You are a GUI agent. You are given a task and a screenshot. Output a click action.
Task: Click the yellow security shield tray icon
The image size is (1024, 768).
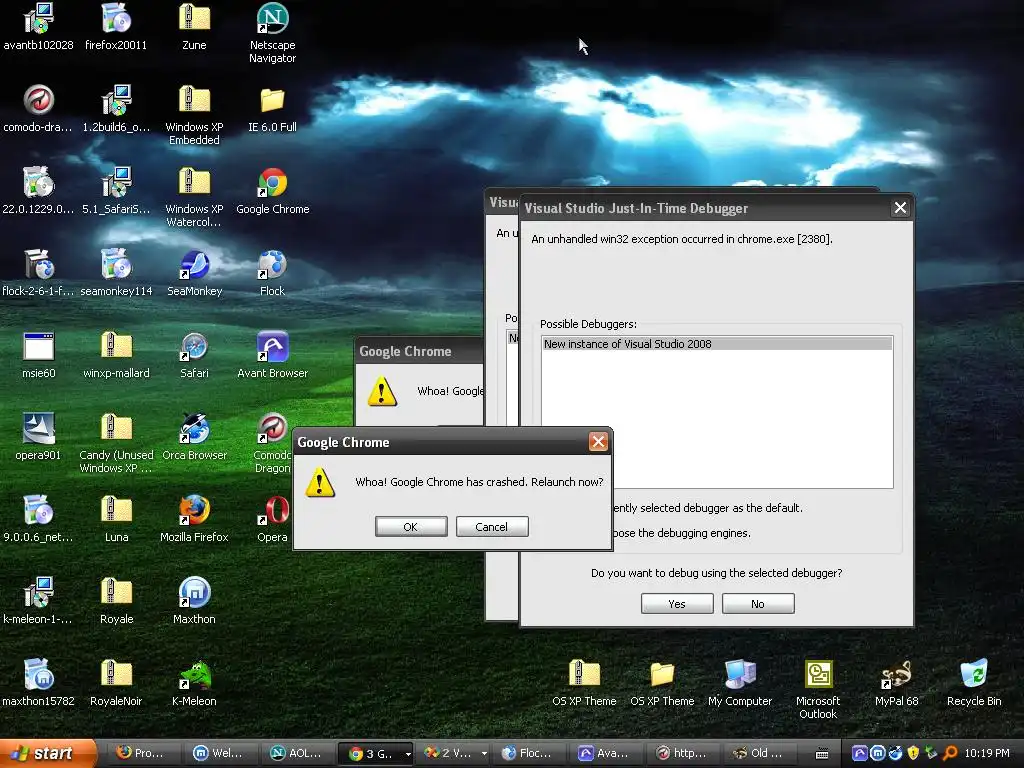[913, 753]
